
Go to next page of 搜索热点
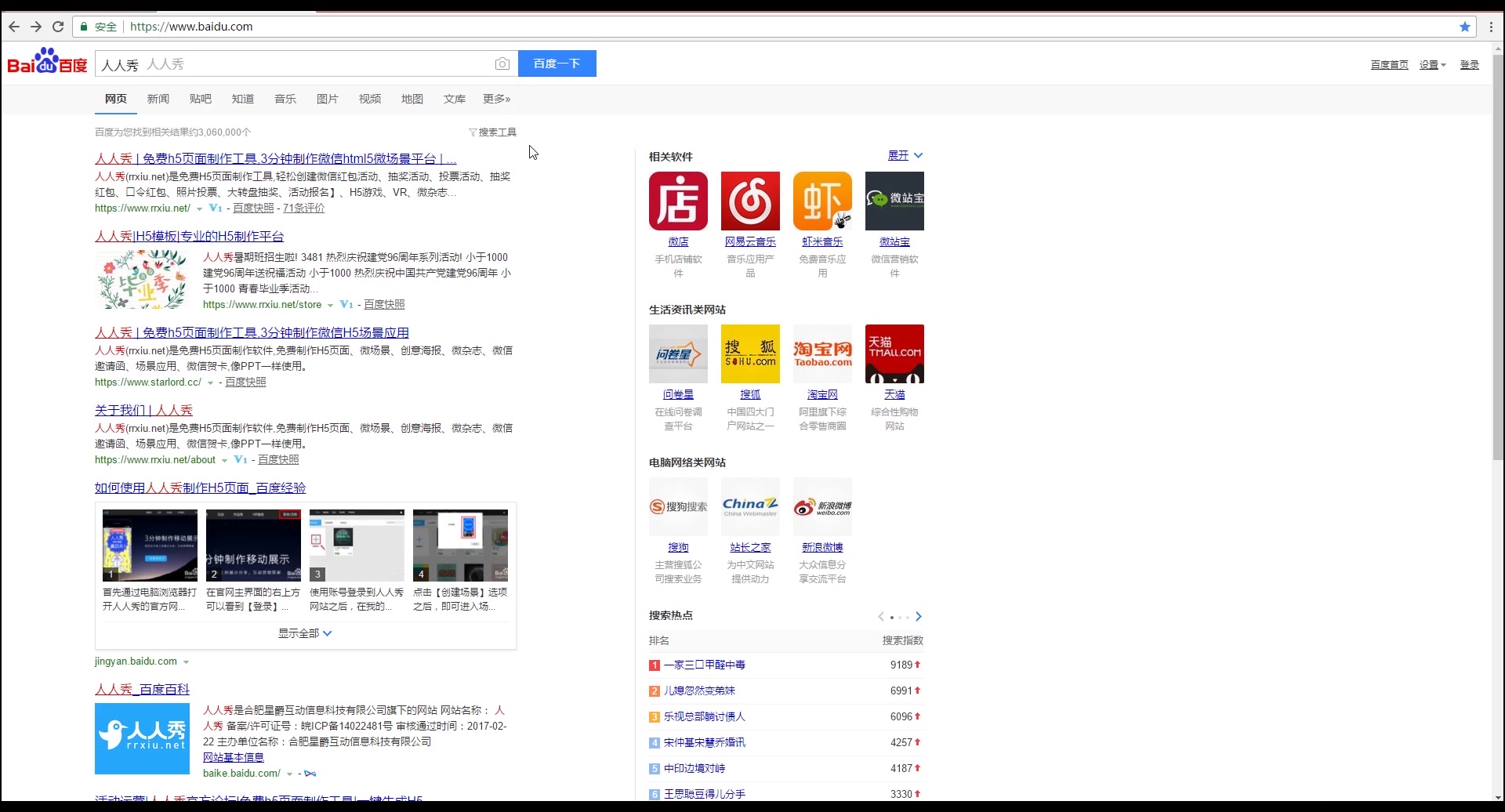919,617
